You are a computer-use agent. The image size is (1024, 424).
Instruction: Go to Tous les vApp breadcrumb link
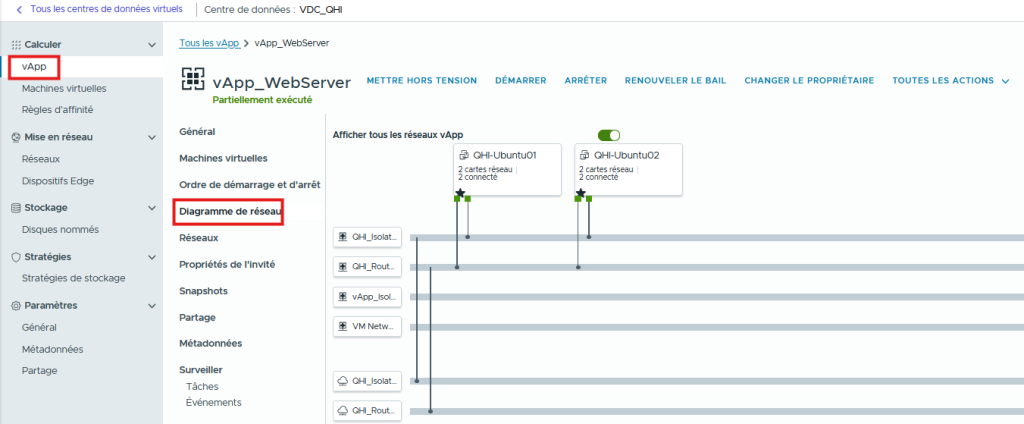tap(207, 44)
